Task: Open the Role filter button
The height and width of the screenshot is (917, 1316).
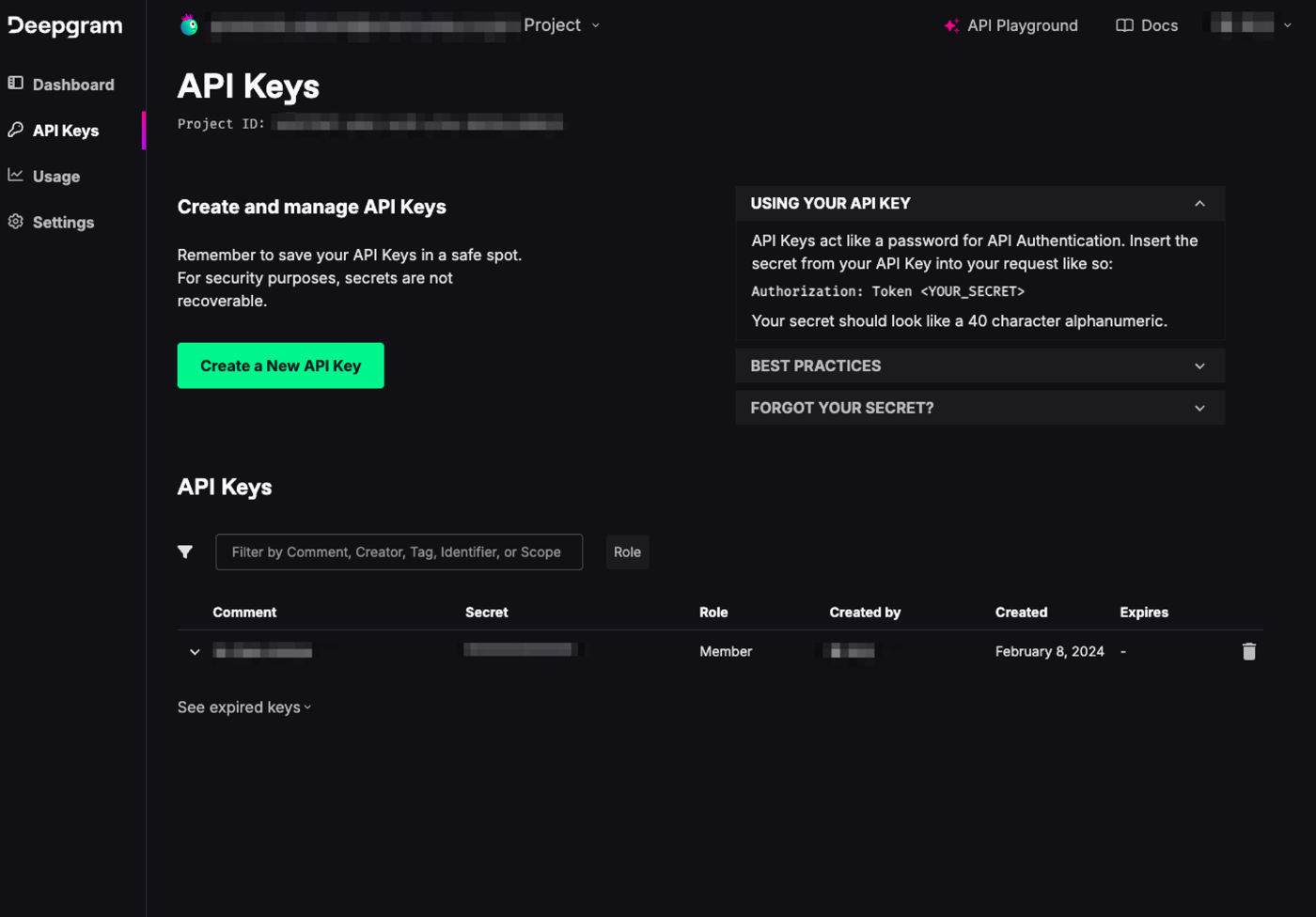Action: [x=627, y=552]
